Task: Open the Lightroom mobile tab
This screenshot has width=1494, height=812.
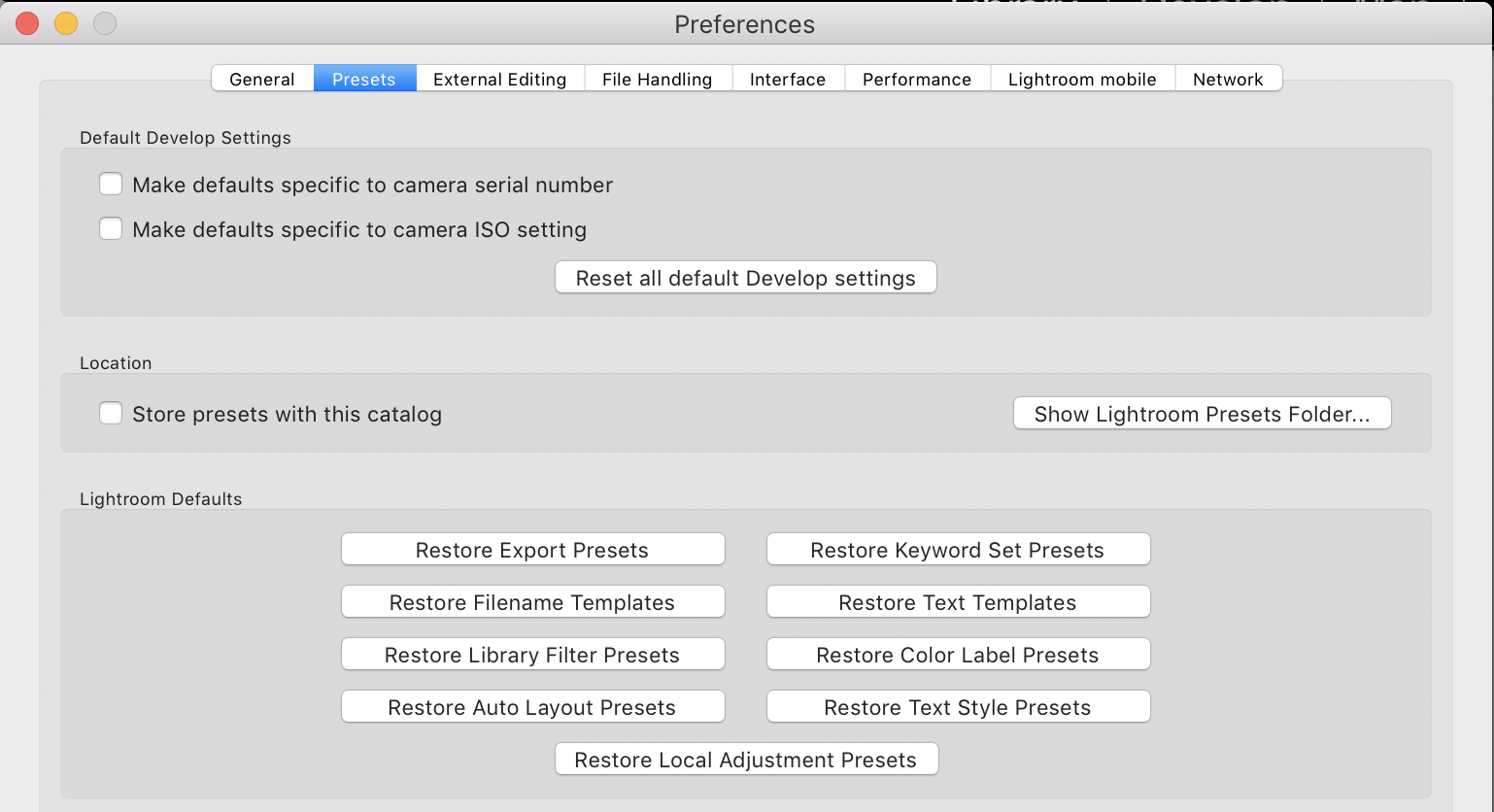Action: [1082, 79]
